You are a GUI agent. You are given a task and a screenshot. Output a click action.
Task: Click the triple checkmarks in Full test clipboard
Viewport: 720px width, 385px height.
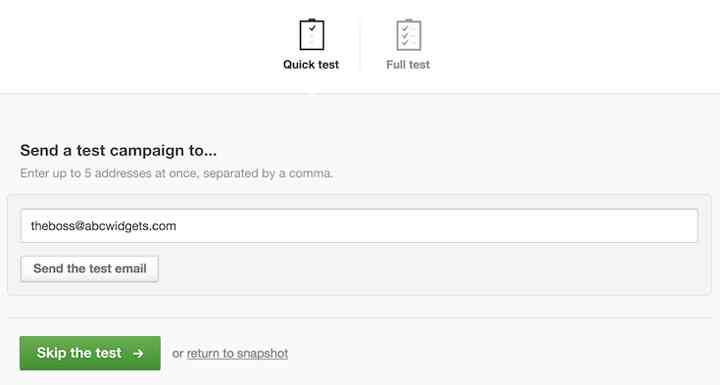tap(405, 35)
